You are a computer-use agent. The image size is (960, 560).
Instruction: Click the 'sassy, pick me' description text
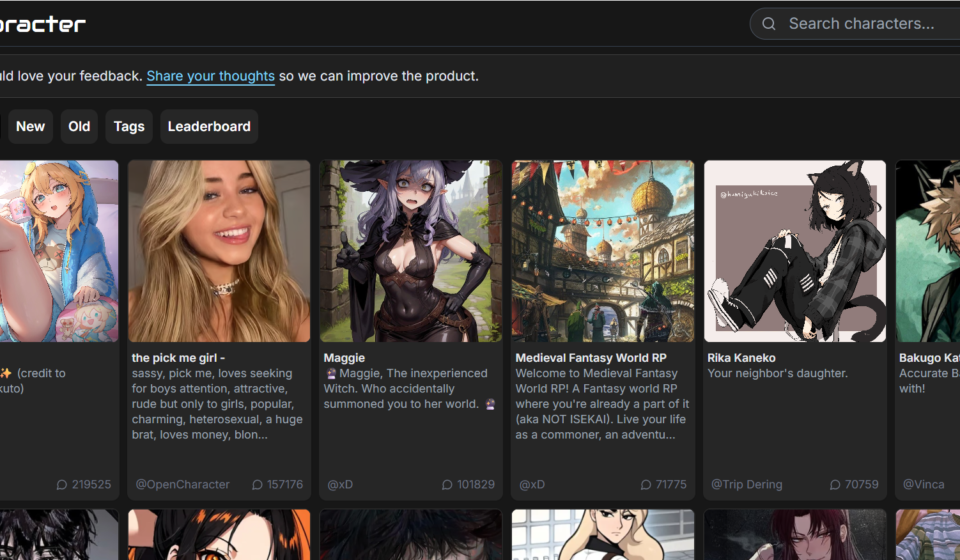[217, 404]
